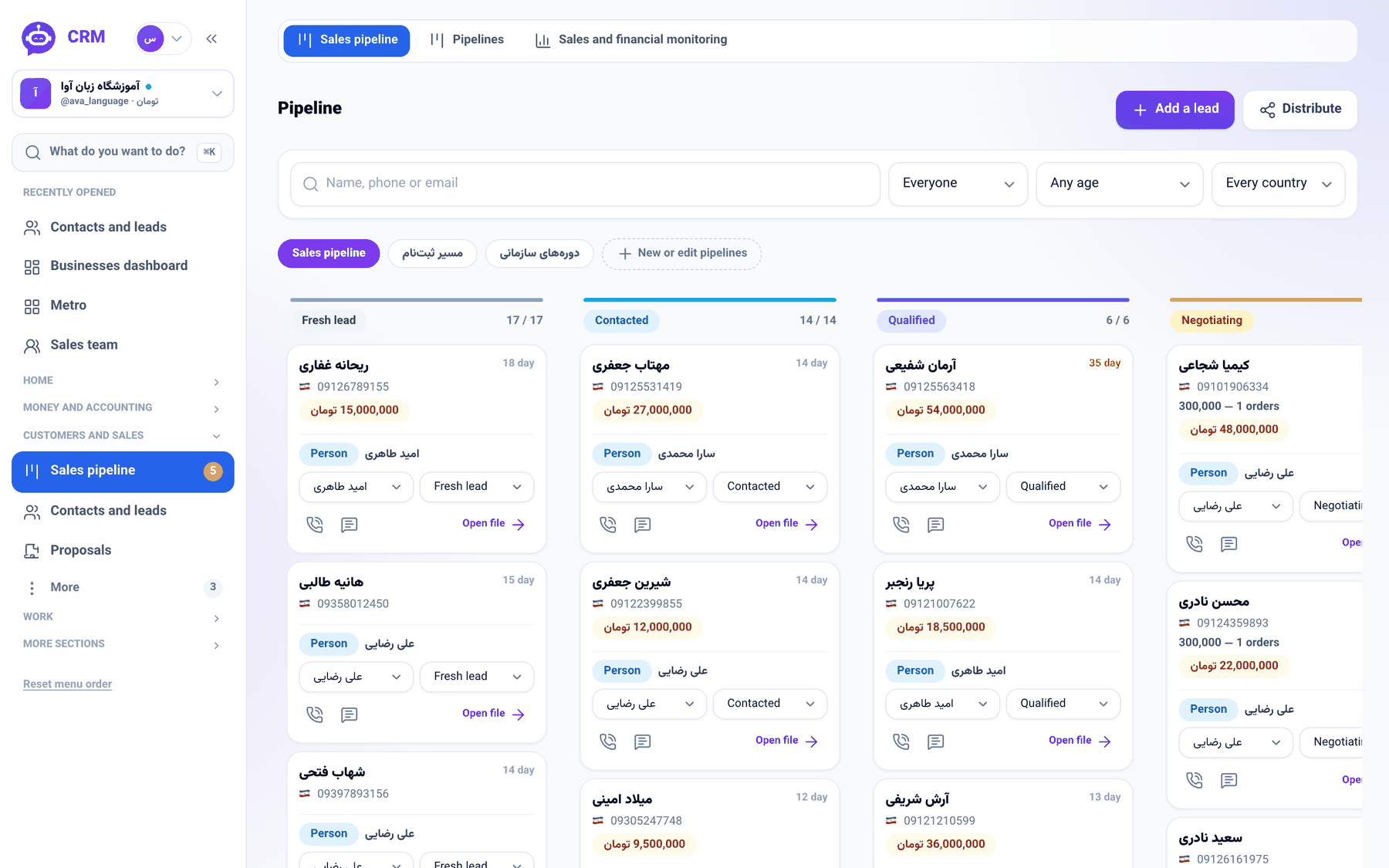1389x868 pixels.
Task: Click the CRM robot logo
Action: click(39, 38)
